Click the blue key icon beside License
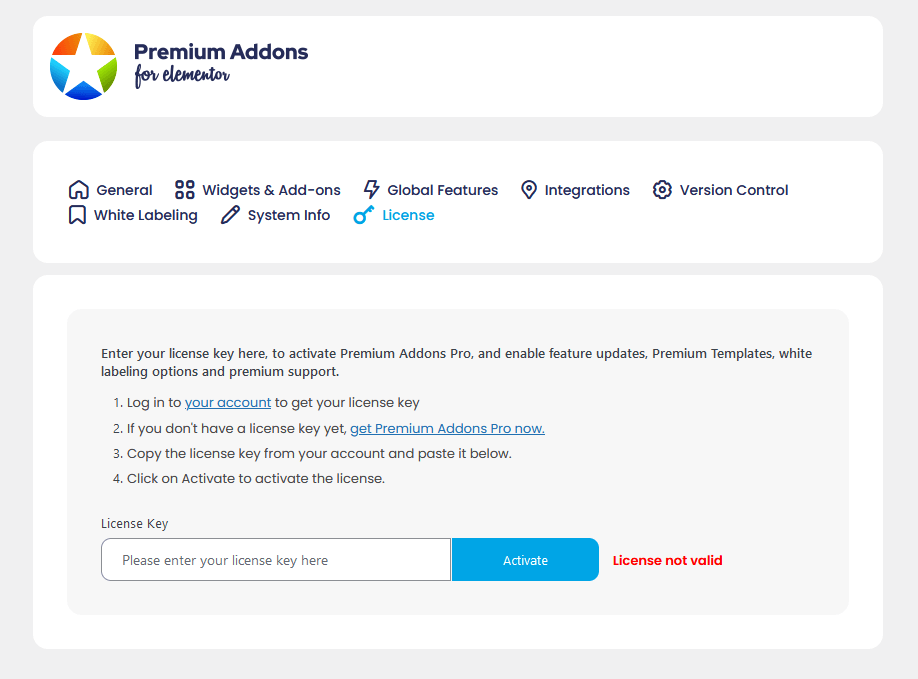This screenshot has height=679, width=918. (362, 214)
